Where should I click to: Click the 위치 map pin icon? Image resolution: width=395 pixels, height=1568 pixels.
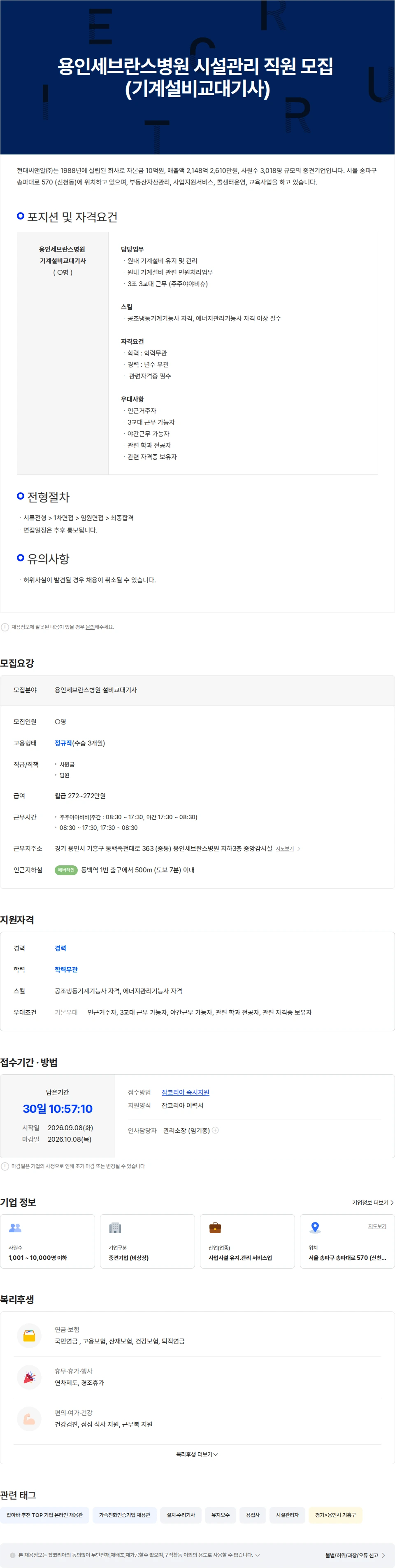pos(315,1228)
